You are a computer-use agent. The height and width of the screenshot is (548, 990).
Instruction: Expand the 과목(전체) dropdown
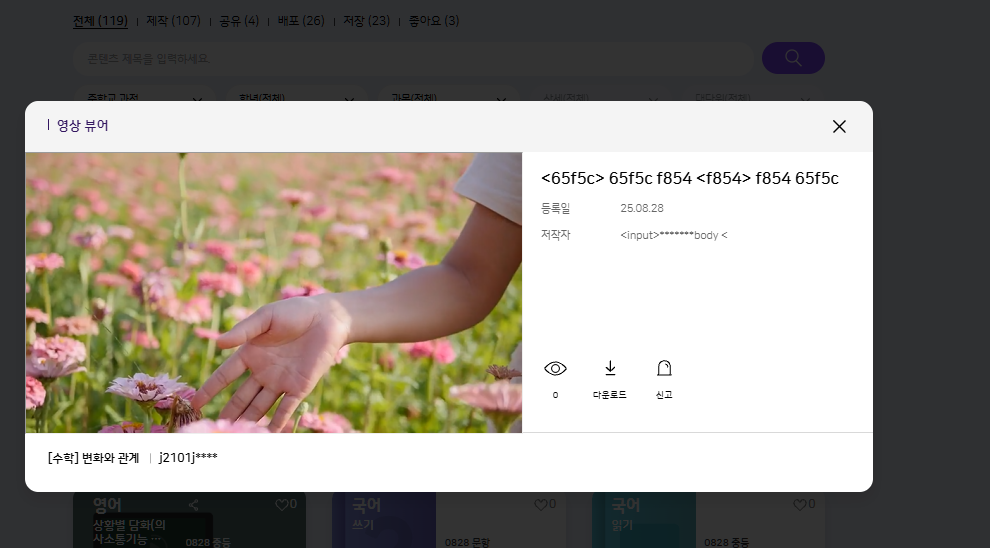point(448,99)
